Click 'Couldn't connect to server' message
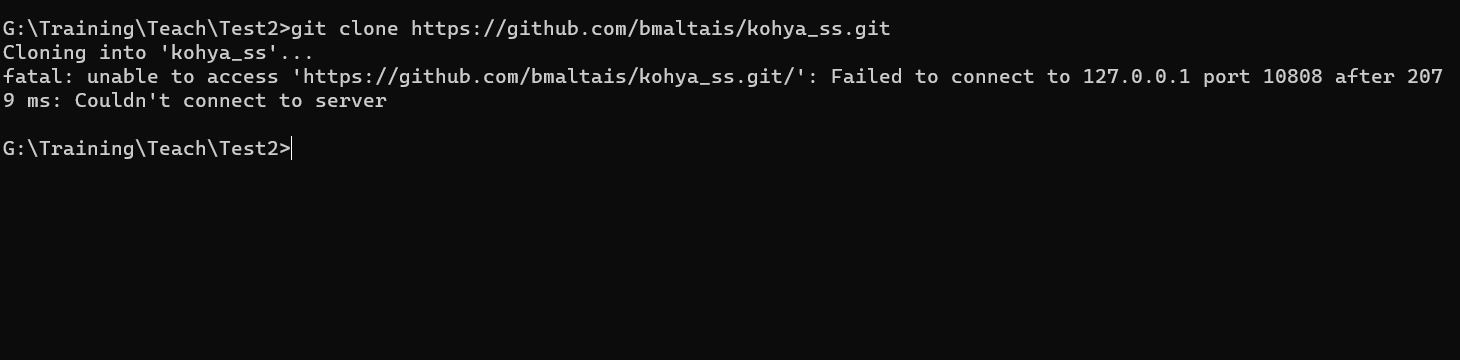The width and height of the screenshot is (1460, 360). click(x=230, y=100)
